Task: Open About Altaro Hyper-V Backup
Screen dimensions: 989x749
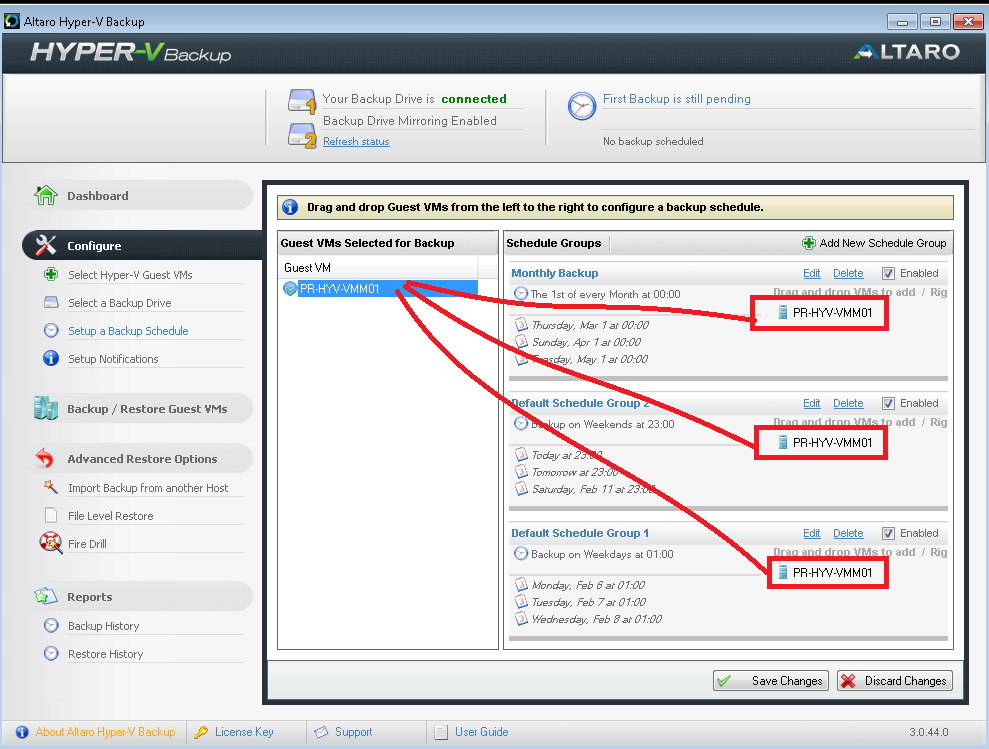Action: click(105, 732)
